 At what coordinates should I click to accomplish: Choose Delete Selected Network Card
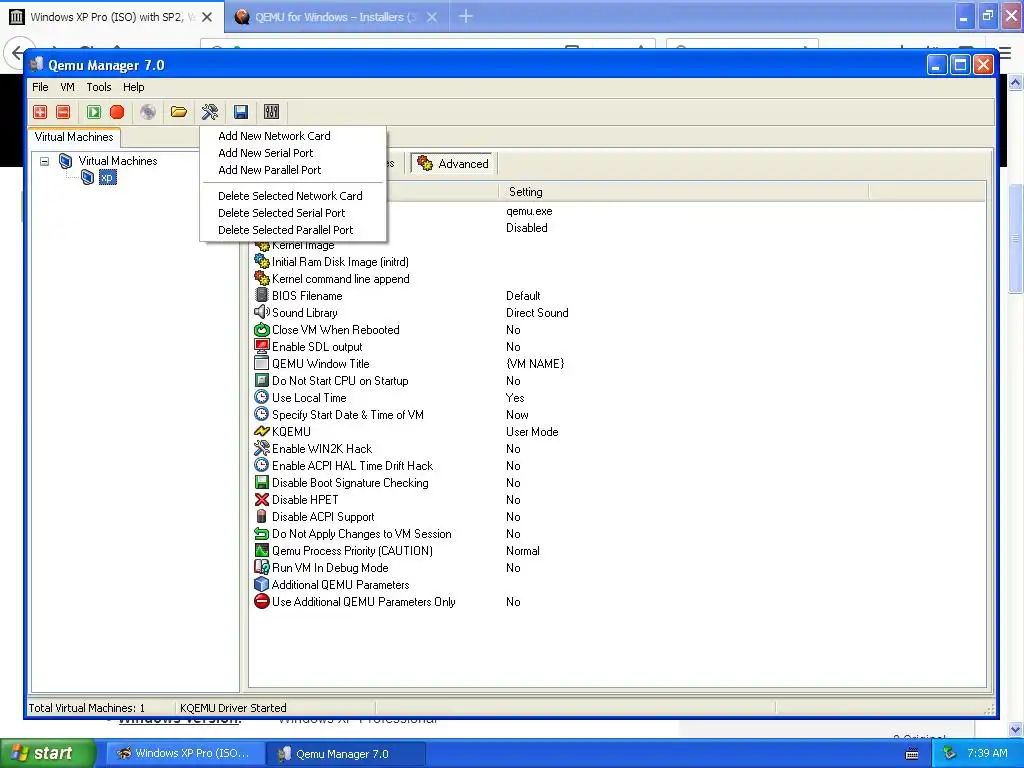tap(293, 196)
